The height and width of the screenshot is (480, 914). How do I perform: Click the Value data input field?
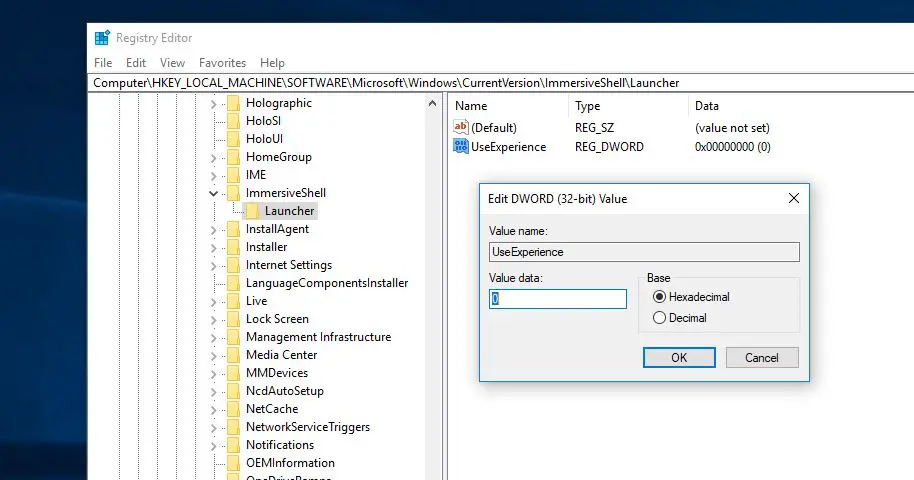click(558, 299)
